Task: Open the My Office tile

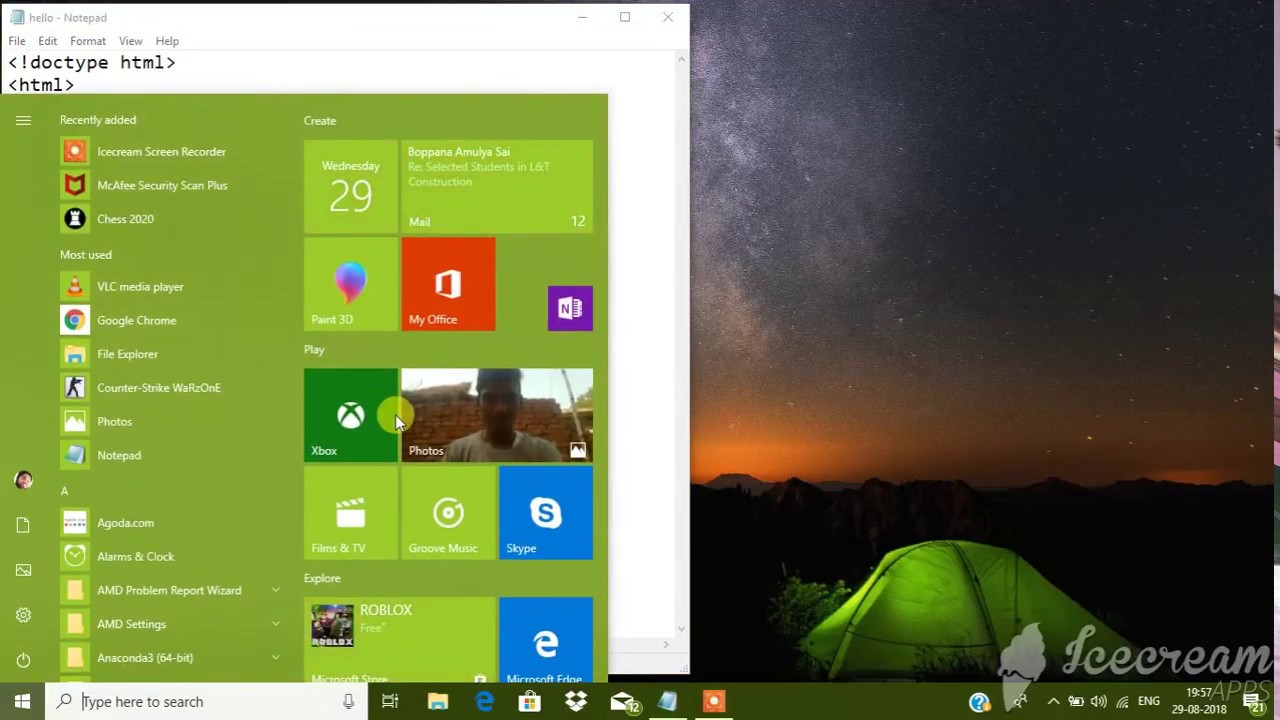Action: click(x=448, y=284)
